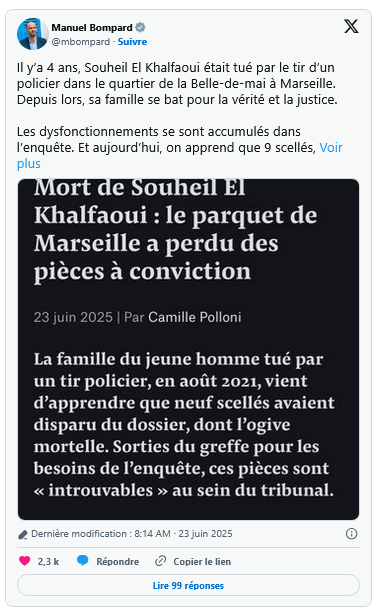
Task: Open the tweet info circle icon
Action: tap(351, 534)
